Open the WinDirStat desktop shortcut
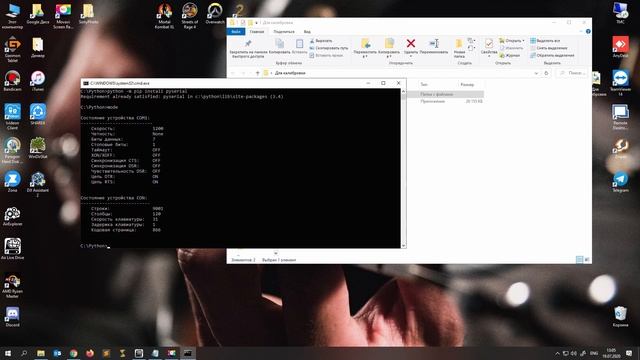The image size is (640, 360). pos(38,148)
